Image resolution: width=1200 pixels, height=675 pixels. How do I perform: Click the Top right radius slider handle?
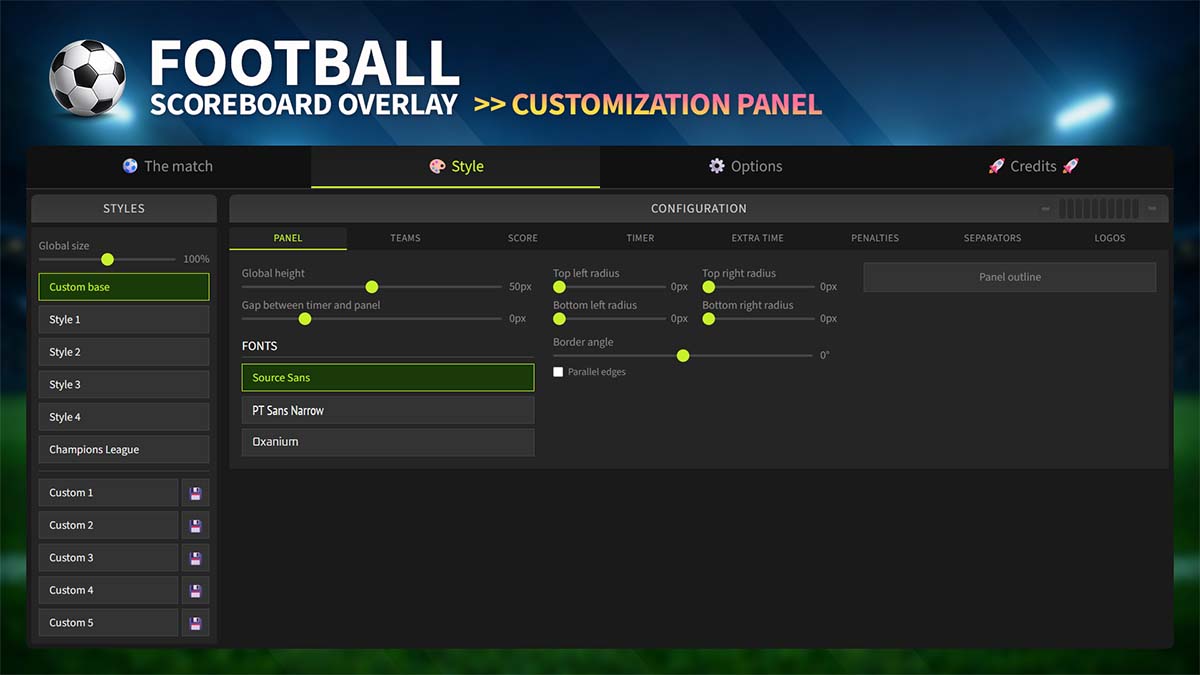pos(708,287)
